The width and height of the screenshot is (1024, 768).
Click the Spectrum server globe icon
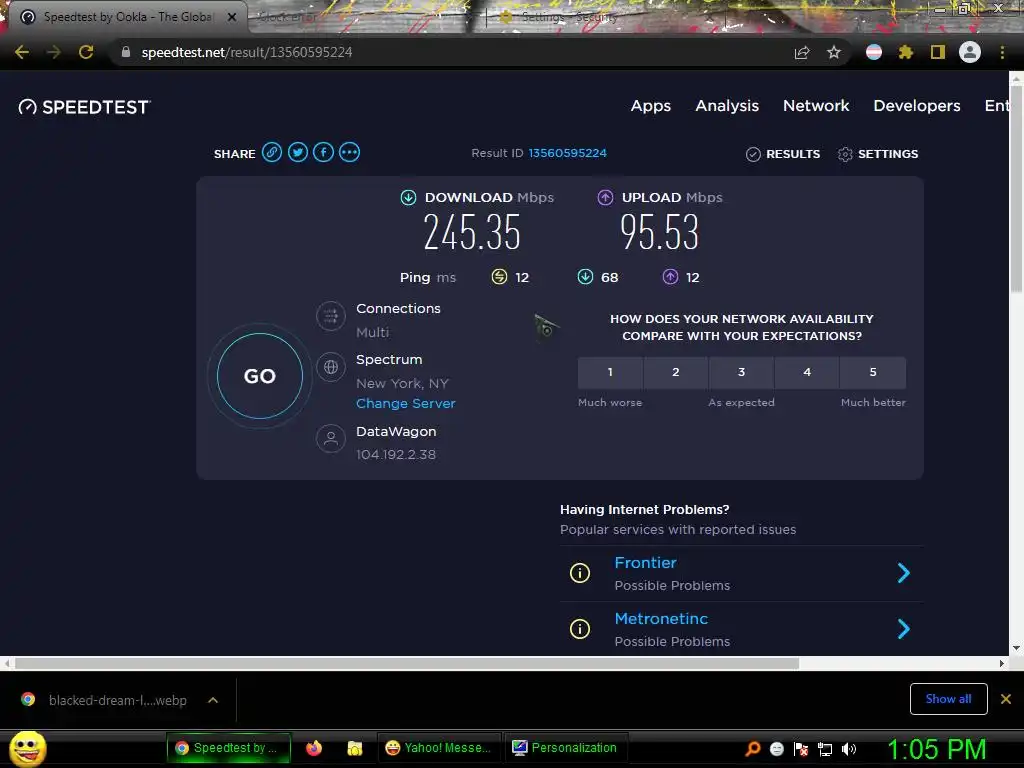(x=331, y=367)
